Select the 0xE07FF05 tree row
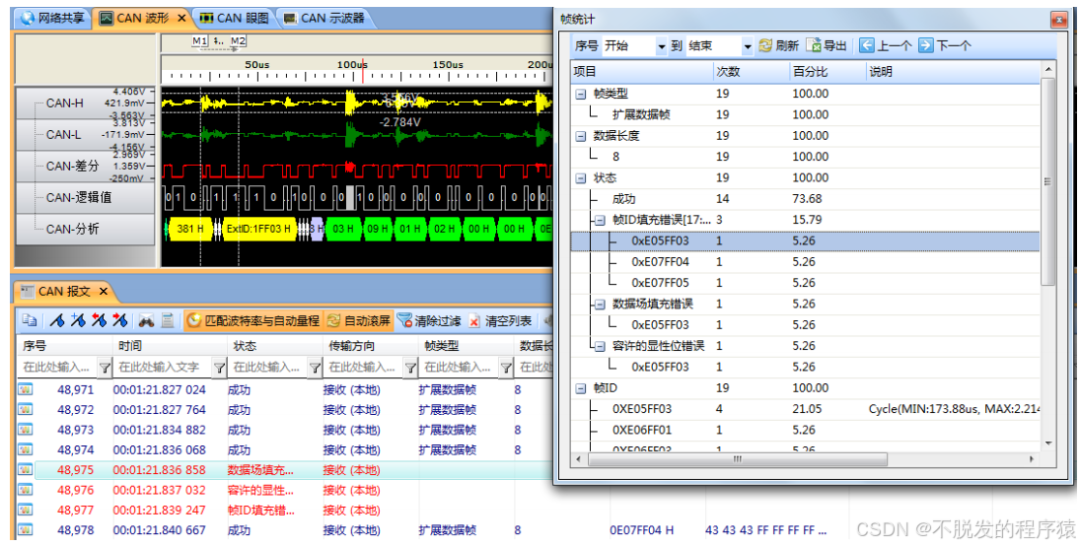This screenshot has width=1080, height=546. click(x=806, y=282)
